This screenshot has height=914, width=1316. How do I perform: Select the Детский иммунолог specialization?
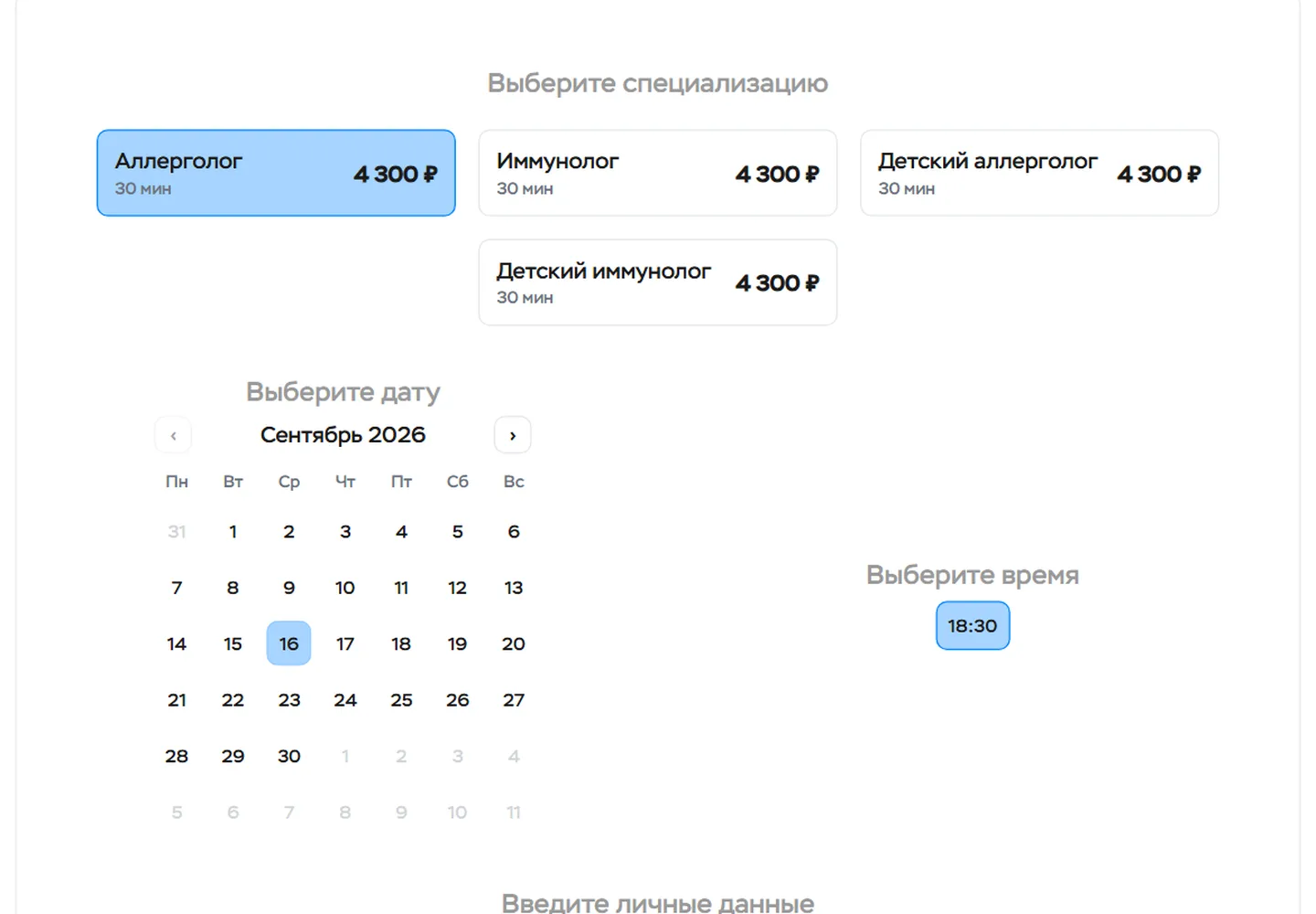click(658, 282)
